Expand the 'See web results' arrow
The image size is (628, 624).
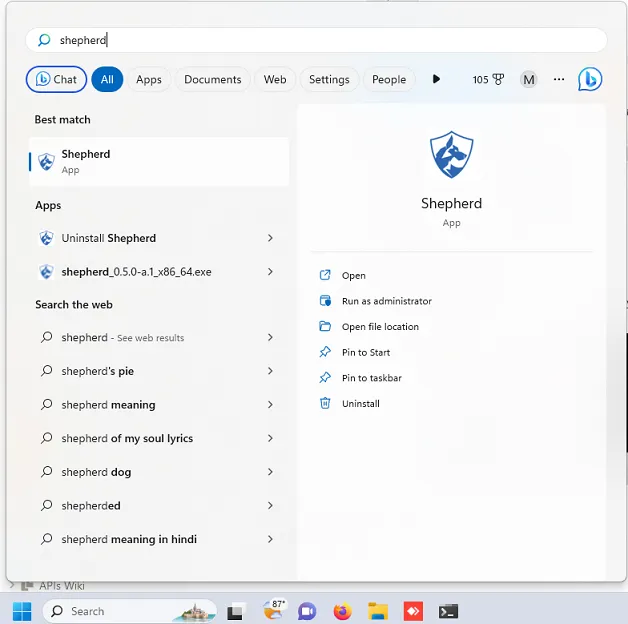[270, 337]
